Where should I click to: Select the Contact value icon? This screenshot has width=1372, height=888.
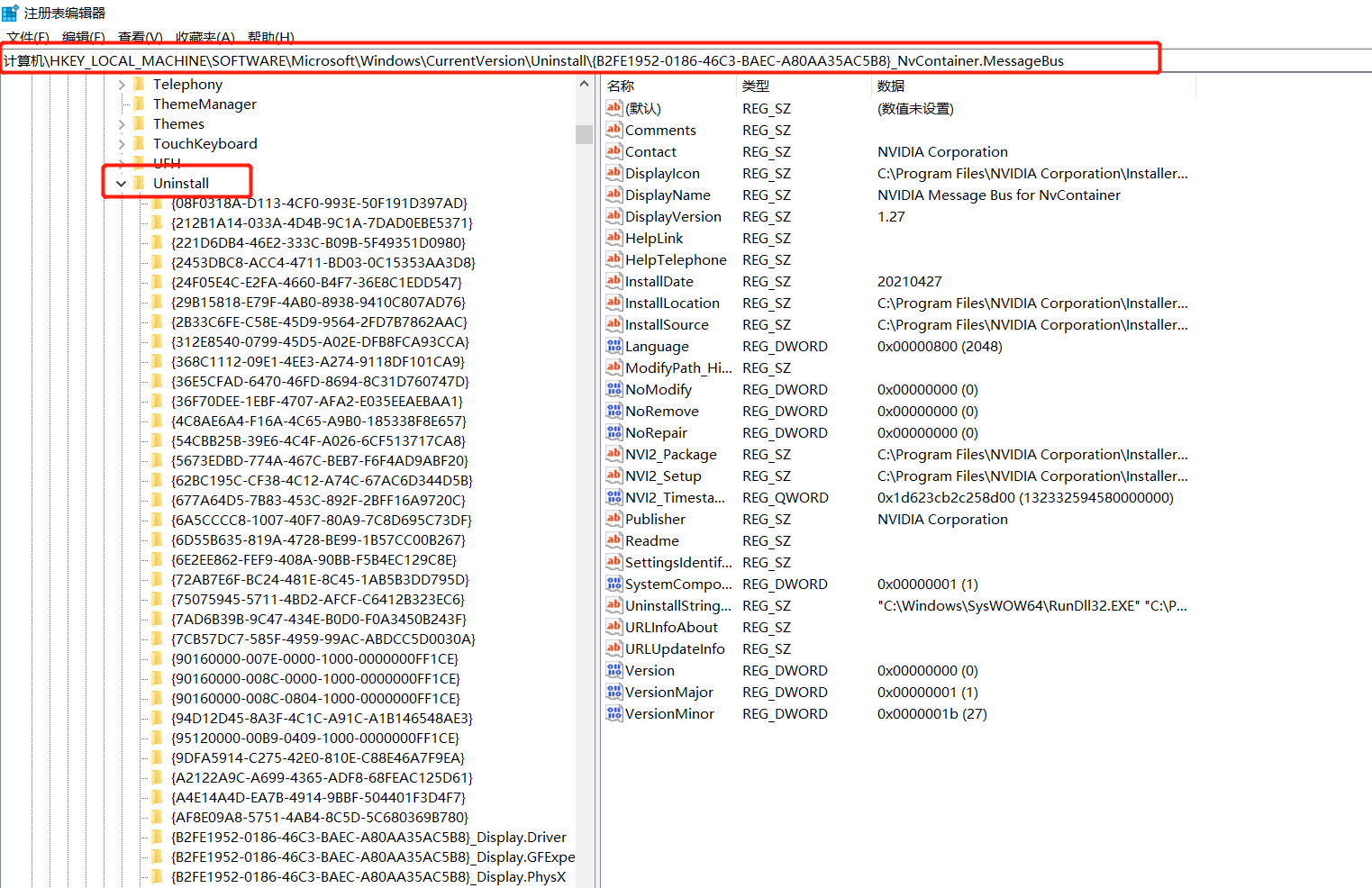point(614,151)
